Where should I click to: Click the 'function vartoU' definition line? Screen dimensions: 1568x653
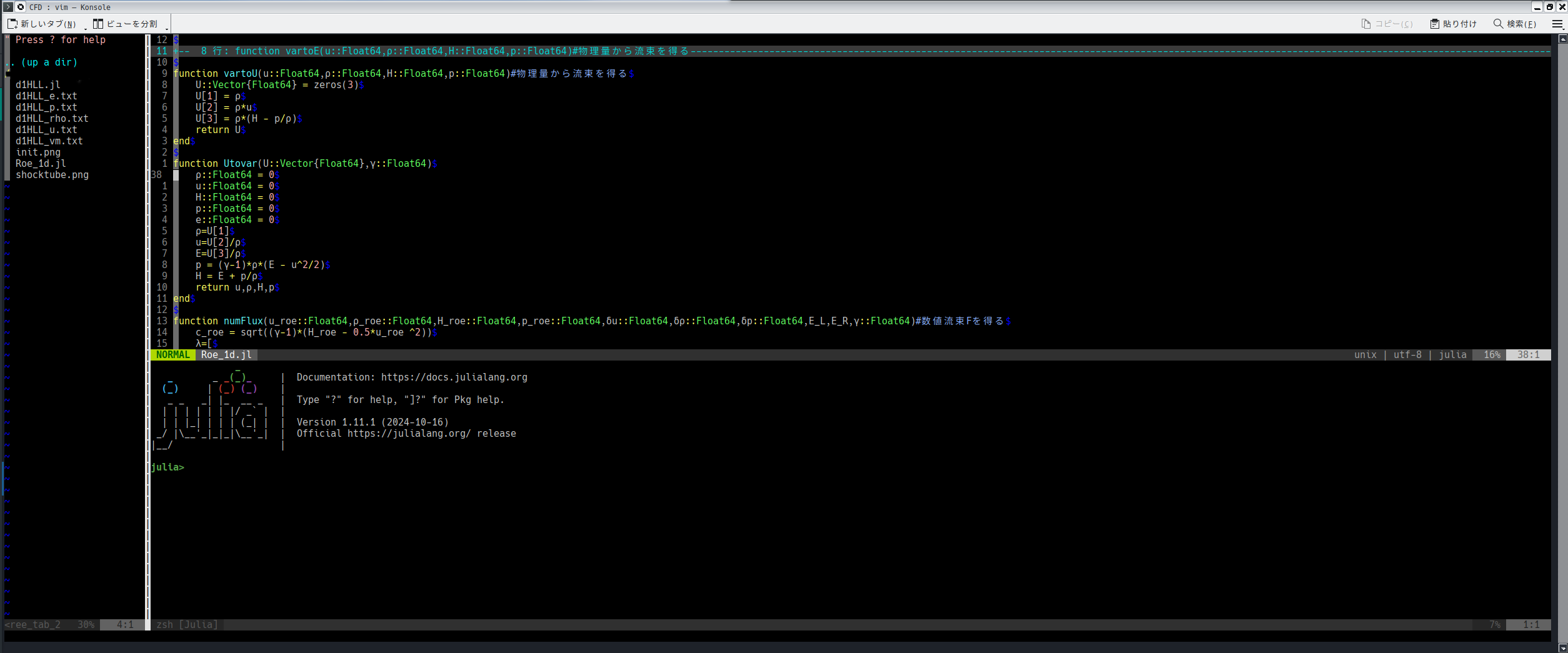(x=403, y=74)
